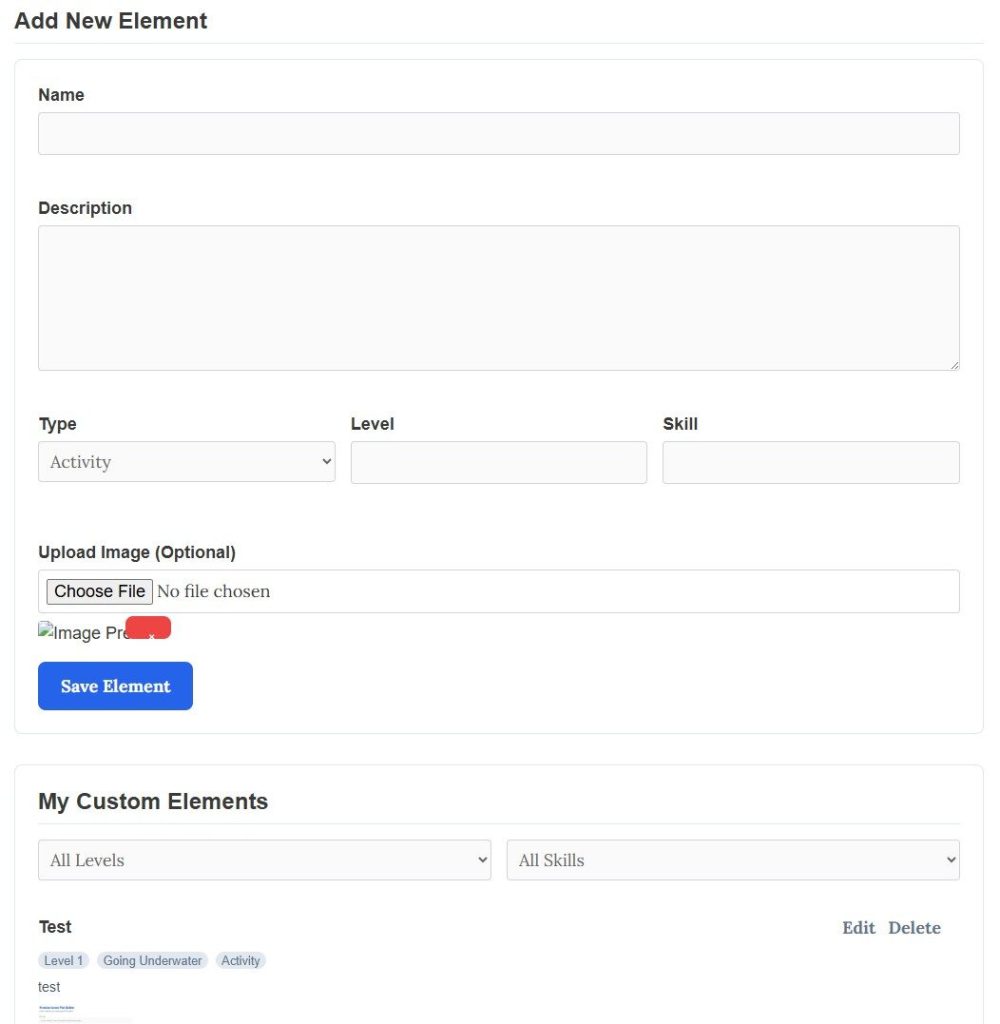This screenshot has width=1000, height=1024.
Task: Click the Going Underwater tag badge
Action: [x=152, y=961]
